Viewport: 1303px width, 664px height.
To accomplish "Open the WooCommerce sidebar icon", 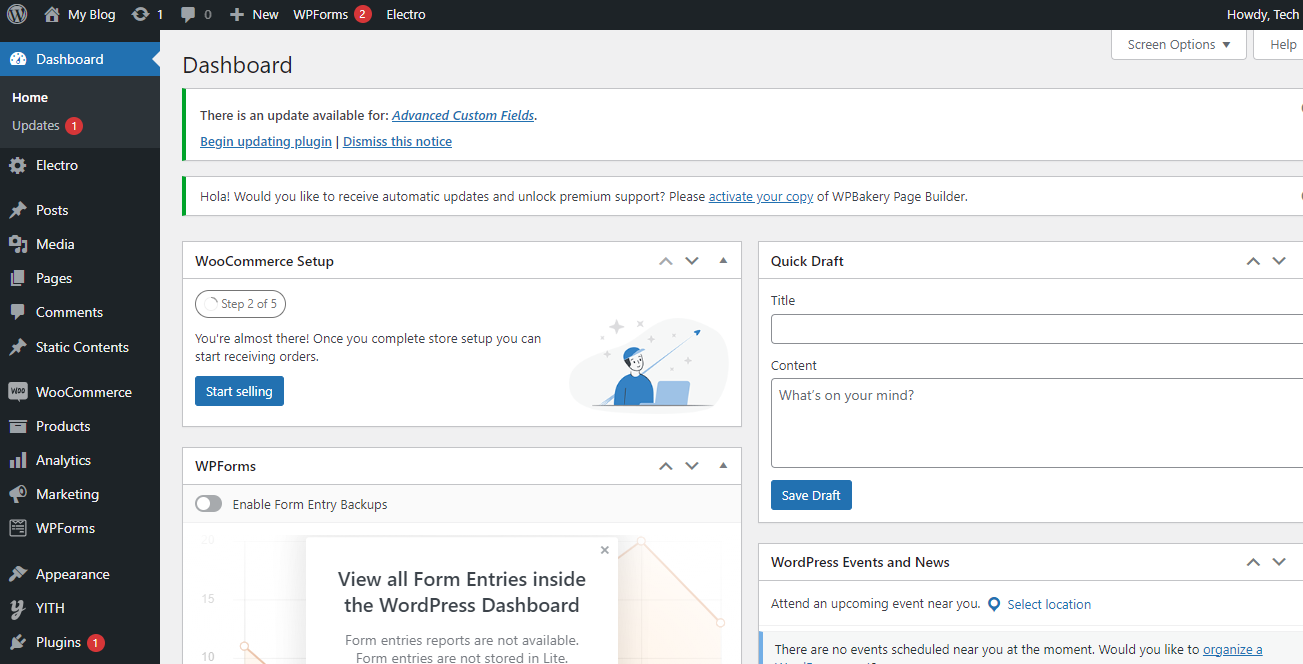I will click(x=18, y=392).
